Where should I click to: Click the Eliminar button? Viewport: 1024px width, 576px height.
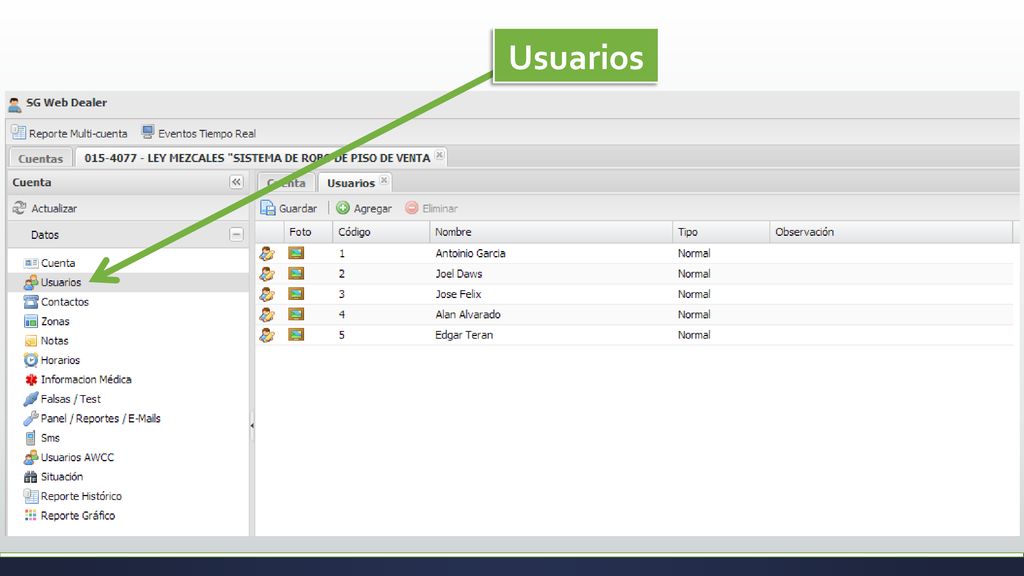[431, 208]
